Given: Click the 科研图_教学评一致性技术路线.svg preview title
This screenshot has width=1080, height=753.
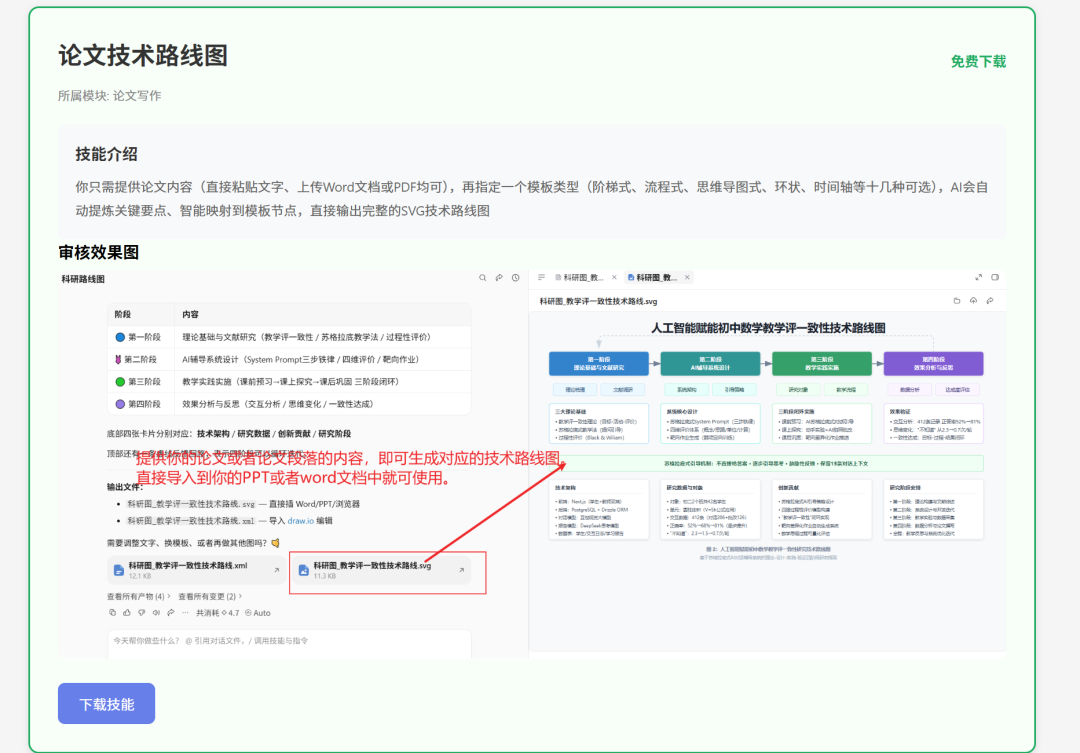Looking at the screenshot, I should [x=598, y=301].
